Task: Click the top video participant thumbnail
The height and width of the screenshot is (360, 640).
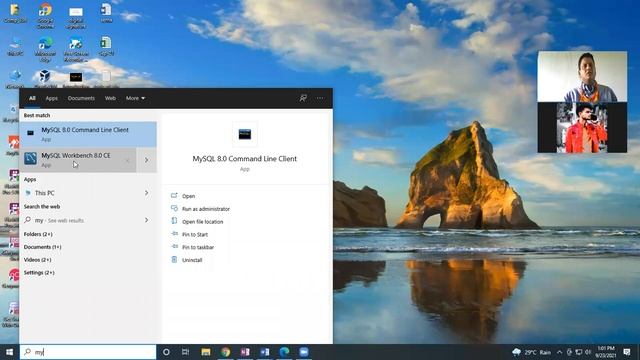Action: coord(582,76)
